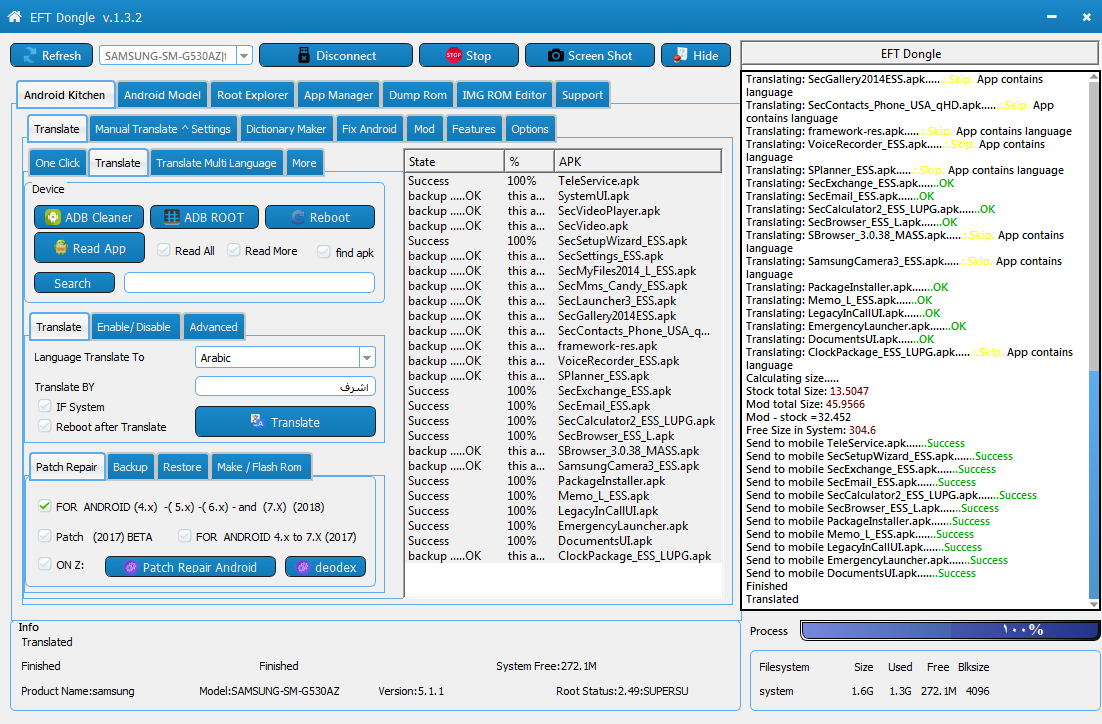1102x724 pixels.
Task: Select Manual Translate ^ Settings tab
Action: click(163, 129)
